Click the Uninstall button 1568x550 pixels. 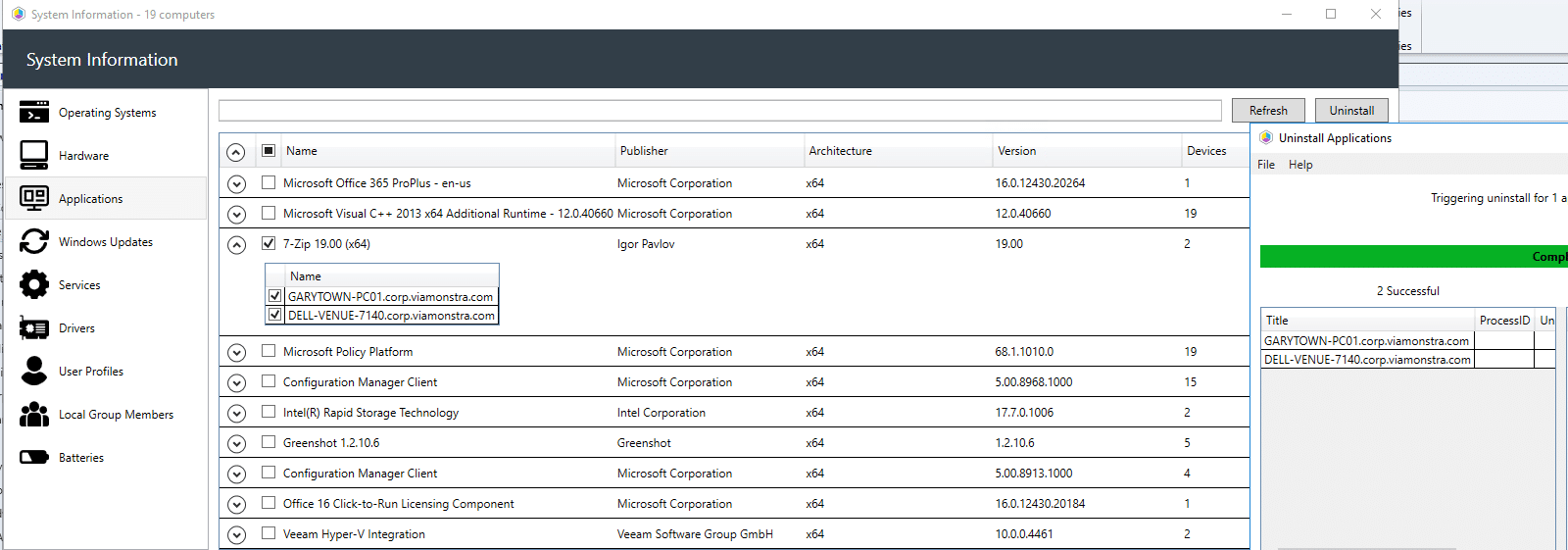(x=1351, y=111)
